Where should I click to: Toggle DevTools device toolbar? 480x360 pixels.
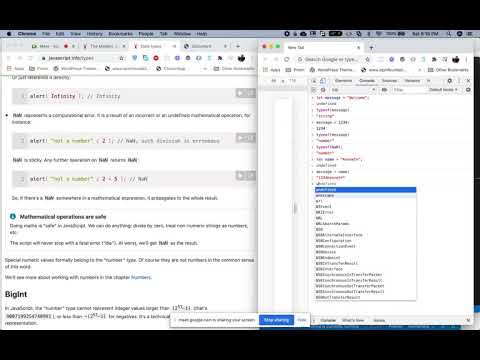click(x=323, y=81)
